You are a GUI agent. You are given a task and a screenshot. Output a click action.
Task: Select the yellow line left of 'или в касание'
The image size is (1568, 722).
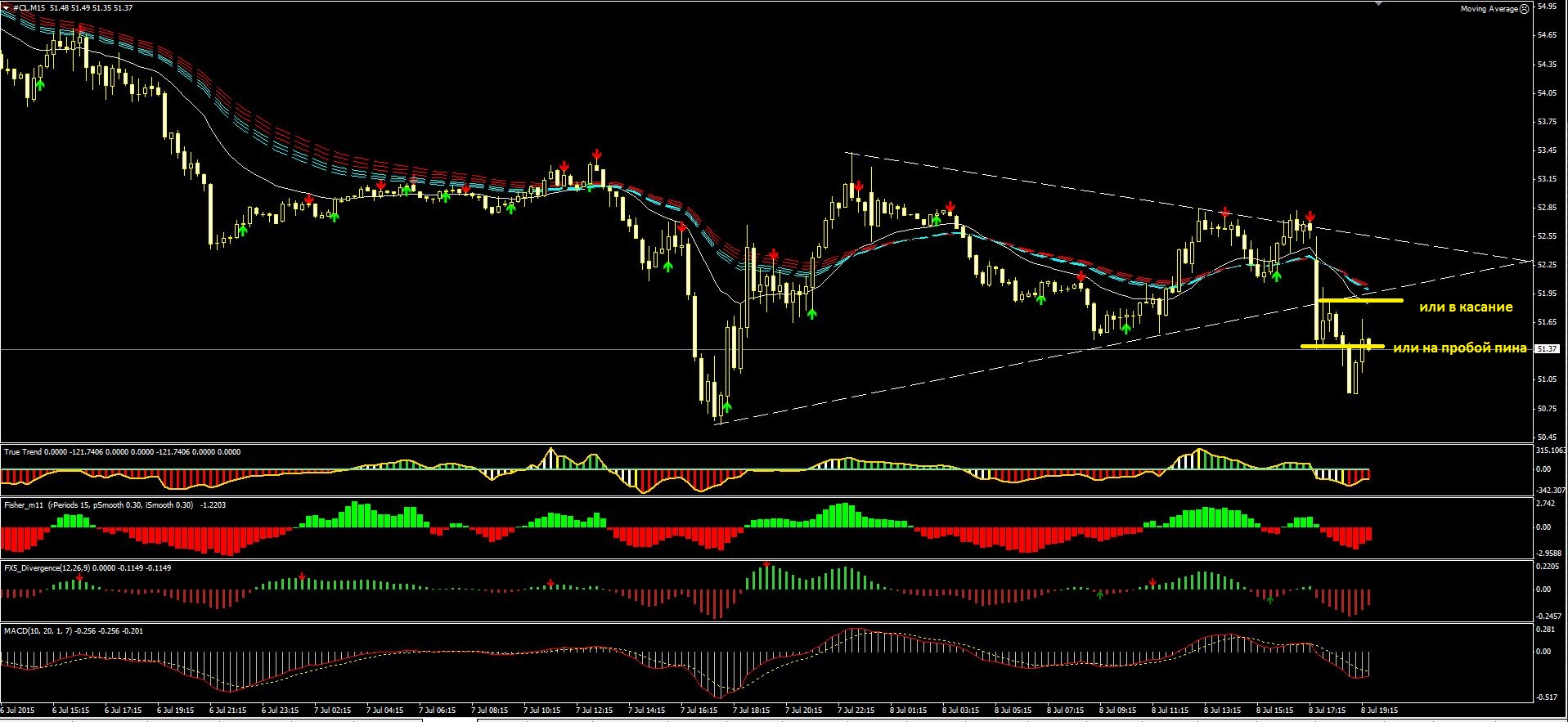coord(1360,301)
